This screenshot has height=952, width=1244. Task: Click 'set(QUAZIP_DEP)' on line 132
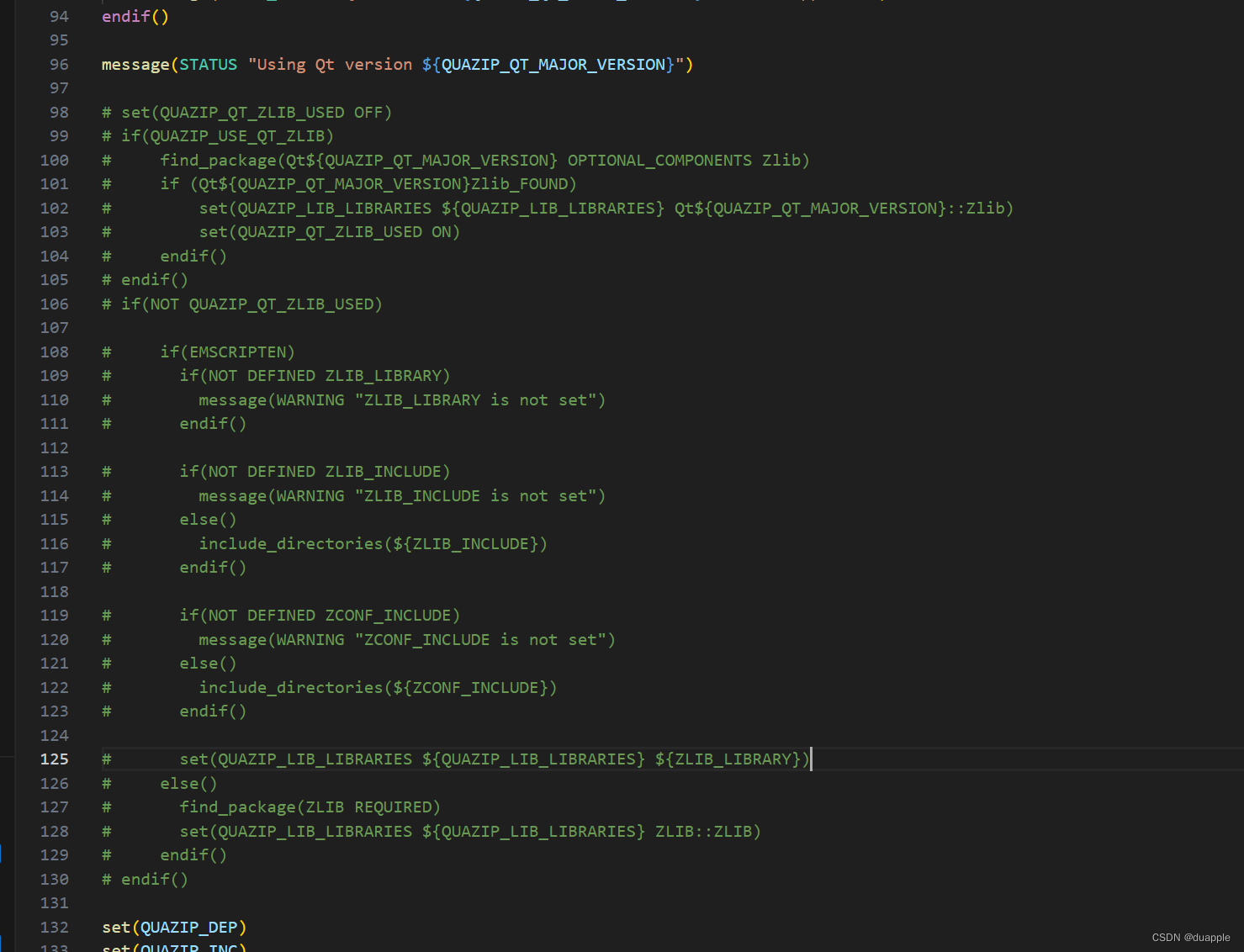(174, 928)
